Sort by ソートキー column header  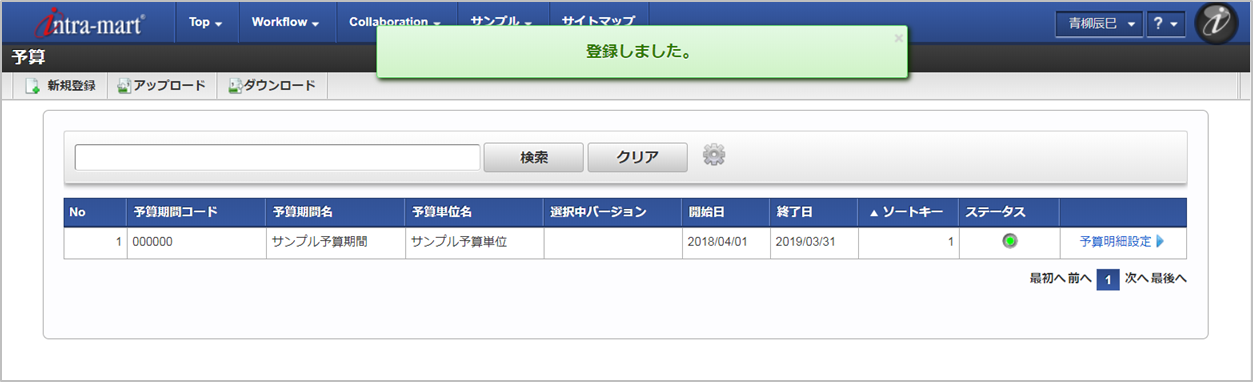coord(907,212)
